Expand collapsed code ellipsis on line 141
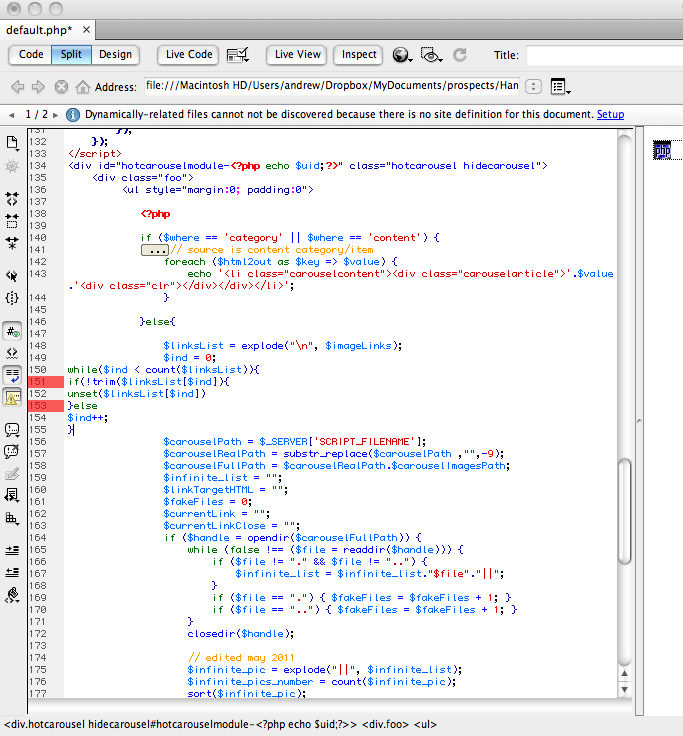This screenshot has width=683, height=736. pos(155,250)
